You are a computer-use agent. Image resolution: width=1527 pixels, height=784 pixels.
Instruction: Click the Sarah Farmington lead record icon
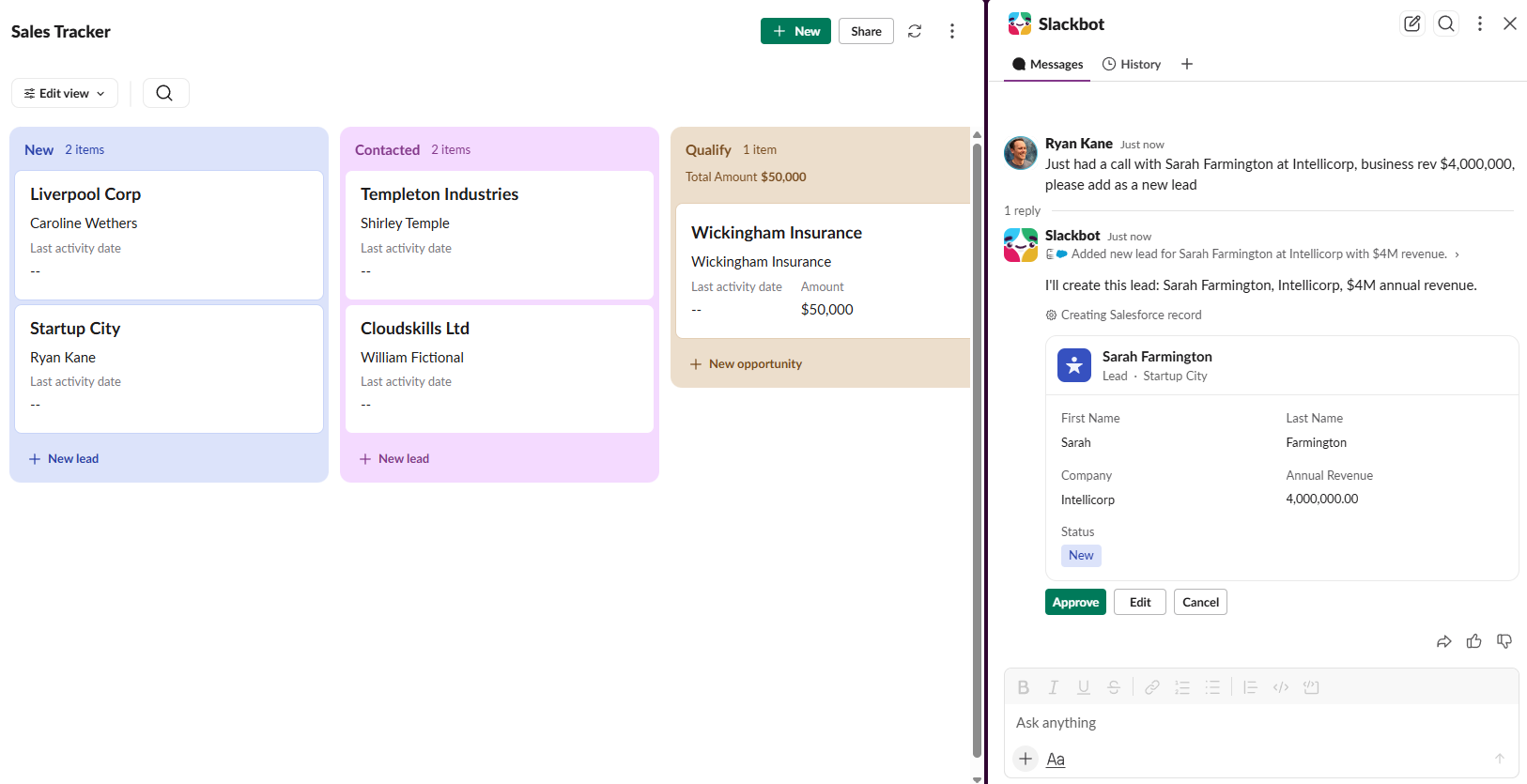pyautogui.click(x=1074, y=365)
